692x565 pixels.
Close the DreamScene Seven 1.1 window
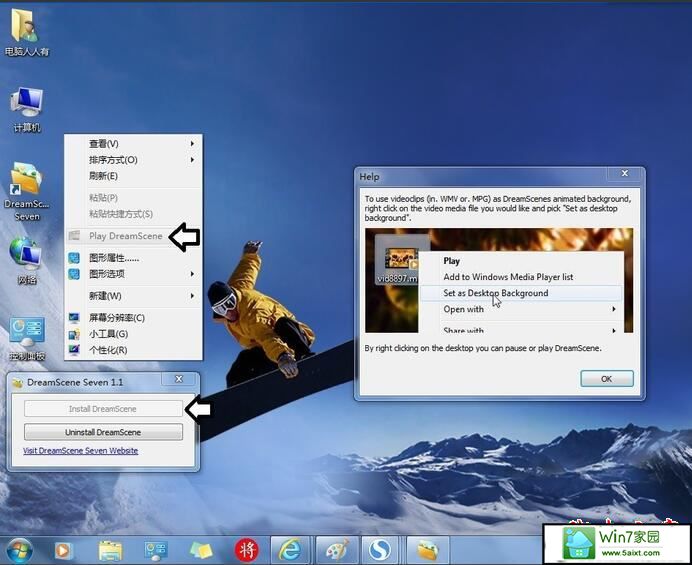tap(179, 379)
